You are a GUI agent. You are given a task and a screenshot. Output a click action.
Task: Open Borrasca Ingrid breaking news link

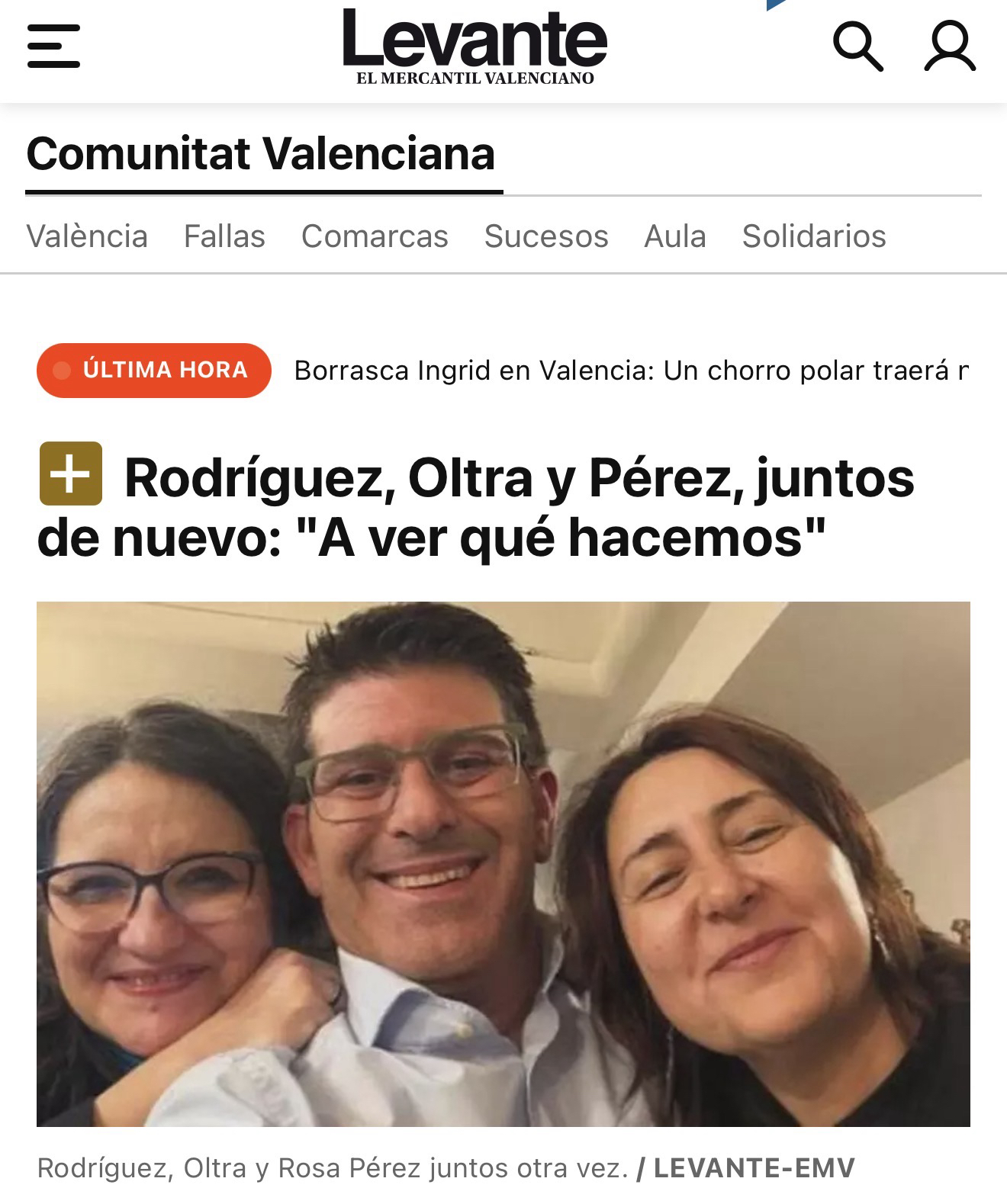631,371
